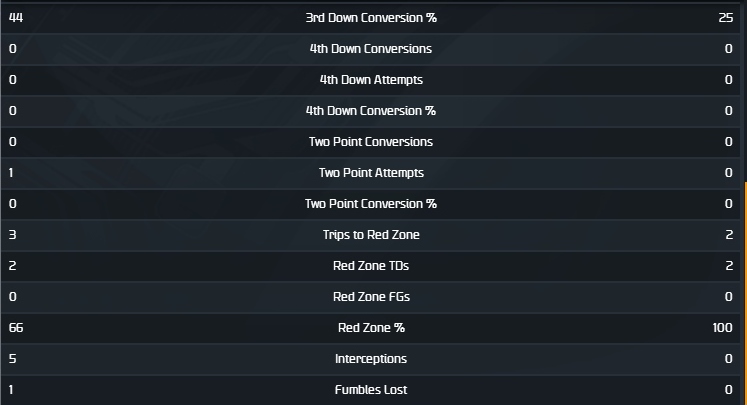Click the Red Zone TDs label

click(x=371, y=265)
